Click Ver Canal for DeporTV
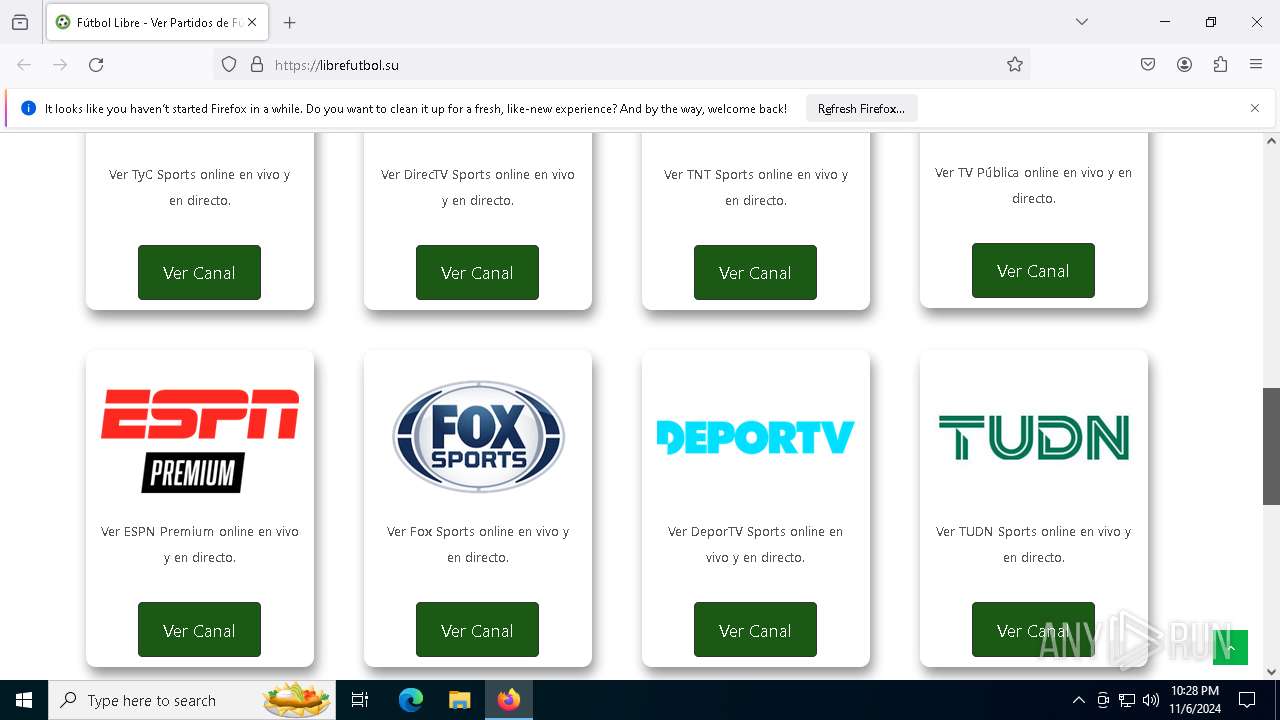1280x720 pixels. coord(755,630)
